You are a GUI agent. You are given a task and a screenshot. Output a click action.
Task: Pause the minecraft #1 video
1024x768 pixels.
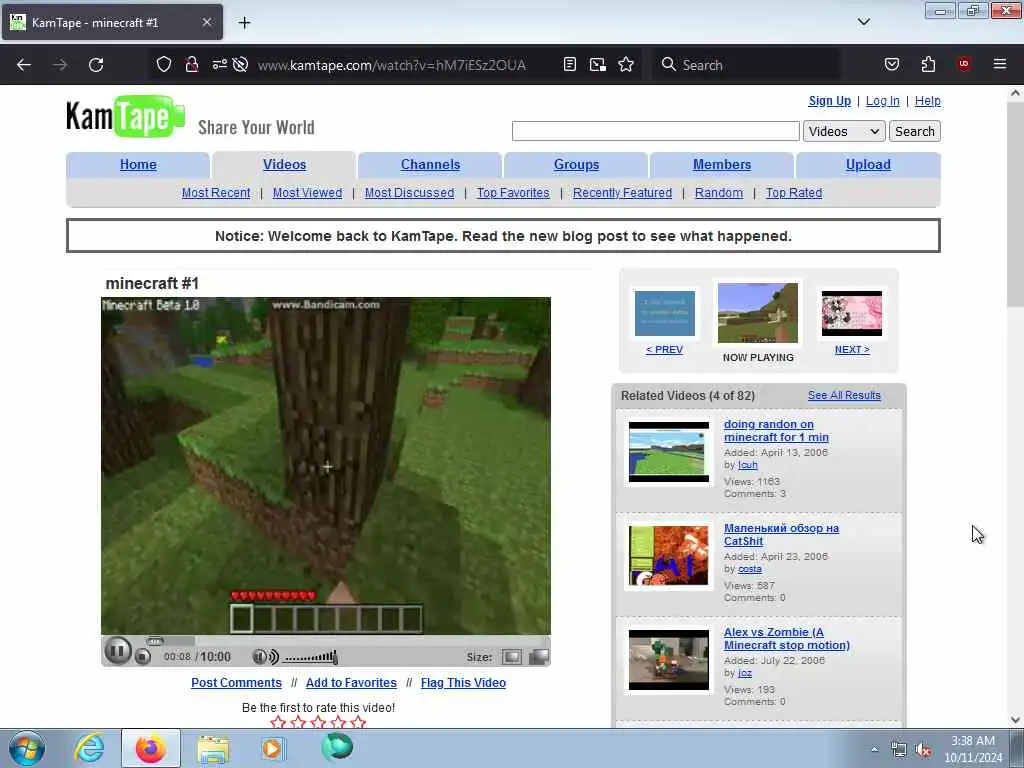pyautogui.click(x=118, y=651)
